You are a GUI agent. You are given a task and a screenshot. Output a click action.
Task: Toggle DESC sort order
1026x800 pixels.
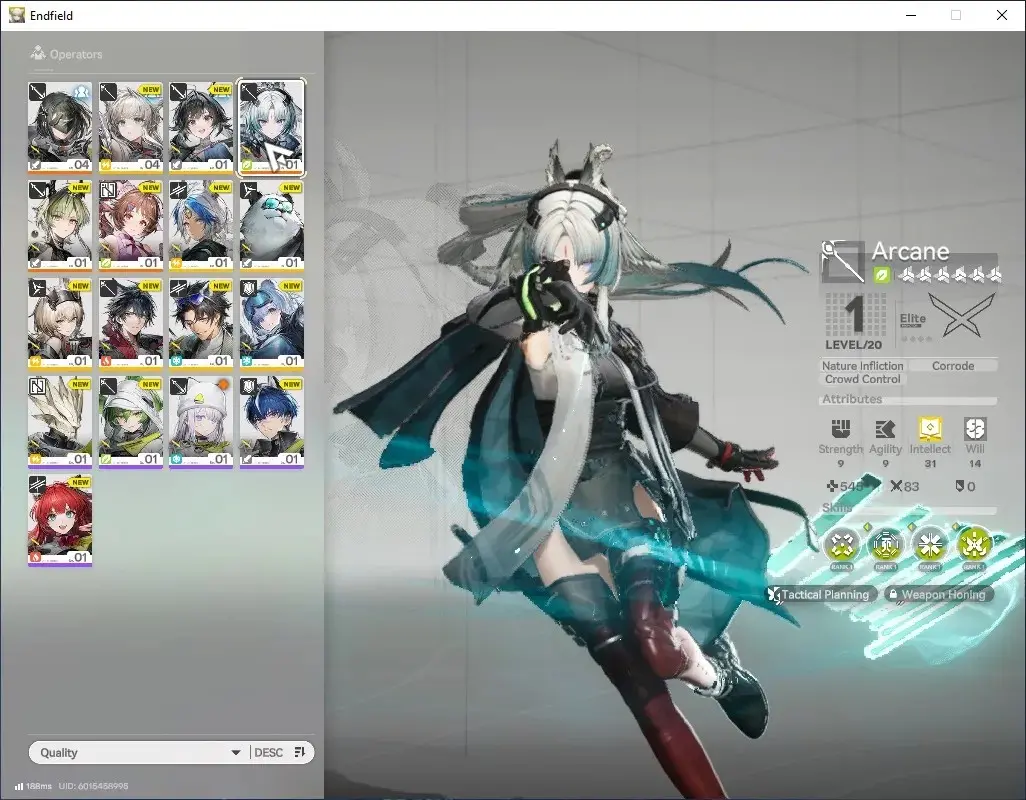(x=268, y=752)
